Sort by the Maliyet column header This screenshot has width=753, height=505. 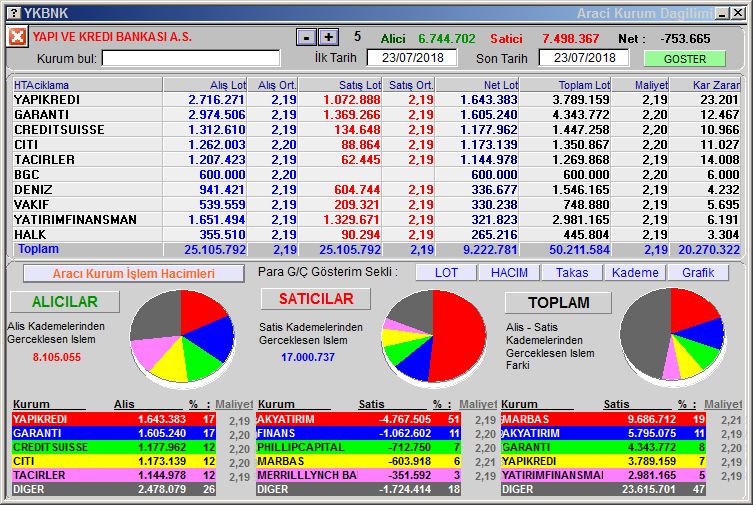point(640,85)
